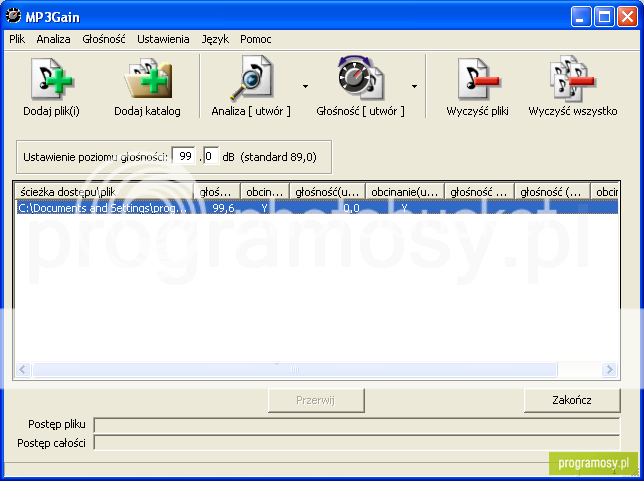Screen dimensions: 644x481
Task: Click the decimal volume field showing 0
Action: [211, 156]
